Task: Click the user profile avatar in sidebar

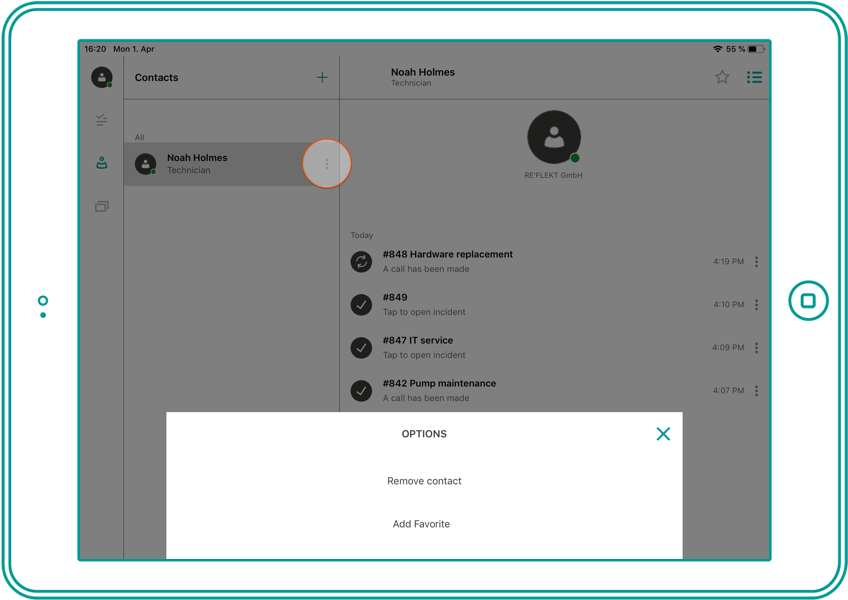Action: click(x=102, y=77)
